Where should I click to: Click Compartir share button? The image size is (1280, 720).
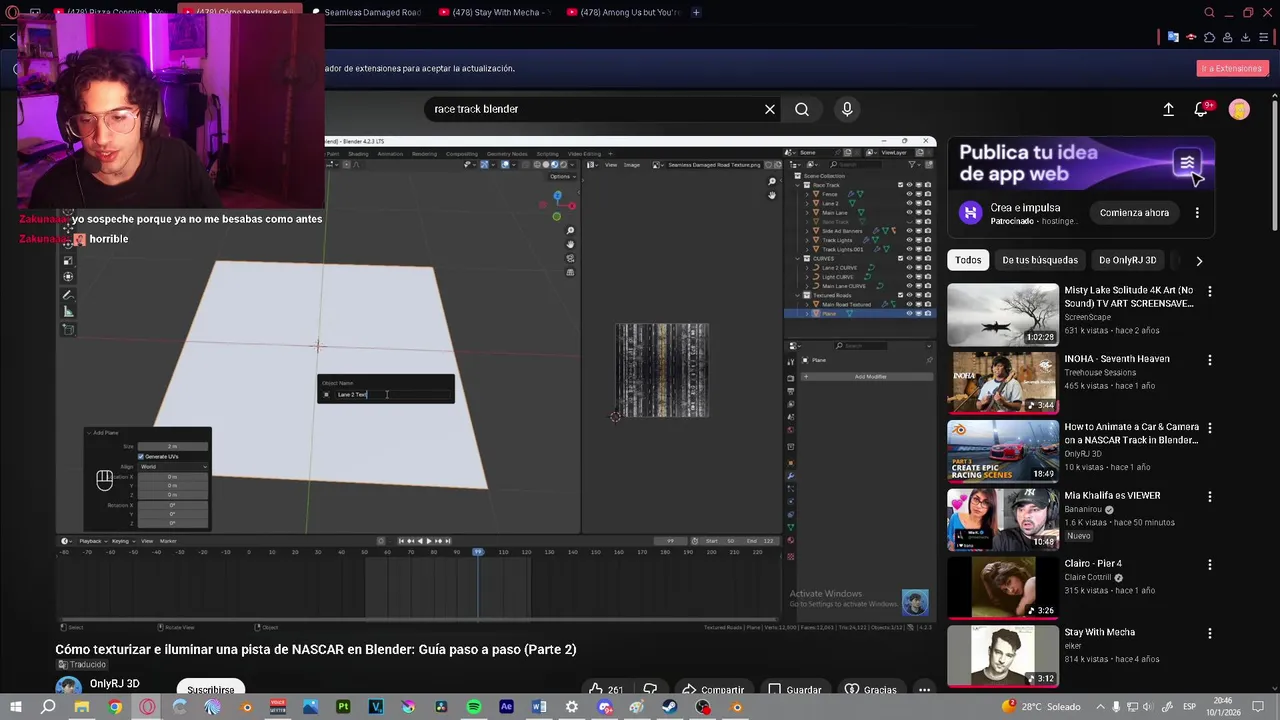tap(713, 689)
